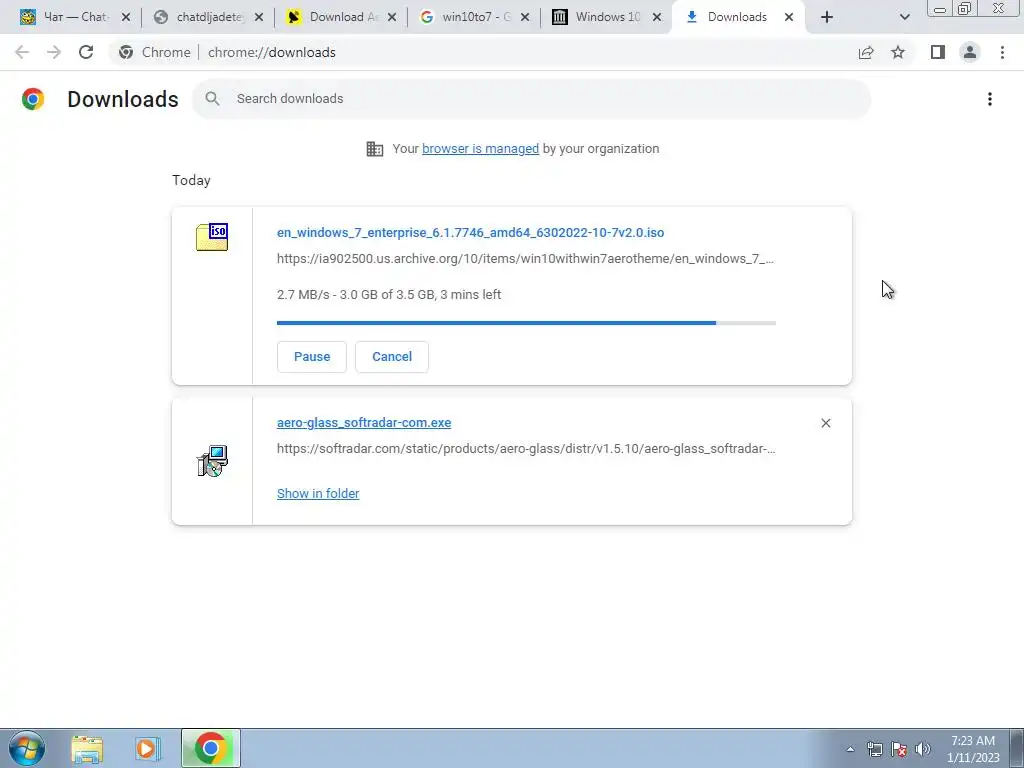Open the Action Center flag icon
Screen dimensions: 1024x768
pos(899,749)
